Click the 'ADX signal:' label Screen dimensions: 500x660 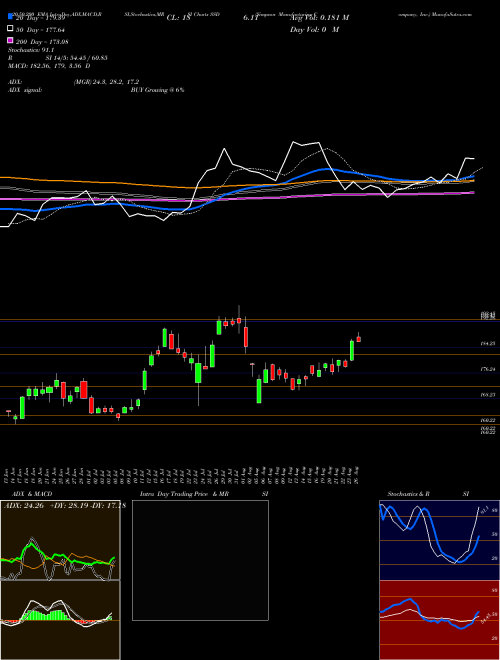24,90
